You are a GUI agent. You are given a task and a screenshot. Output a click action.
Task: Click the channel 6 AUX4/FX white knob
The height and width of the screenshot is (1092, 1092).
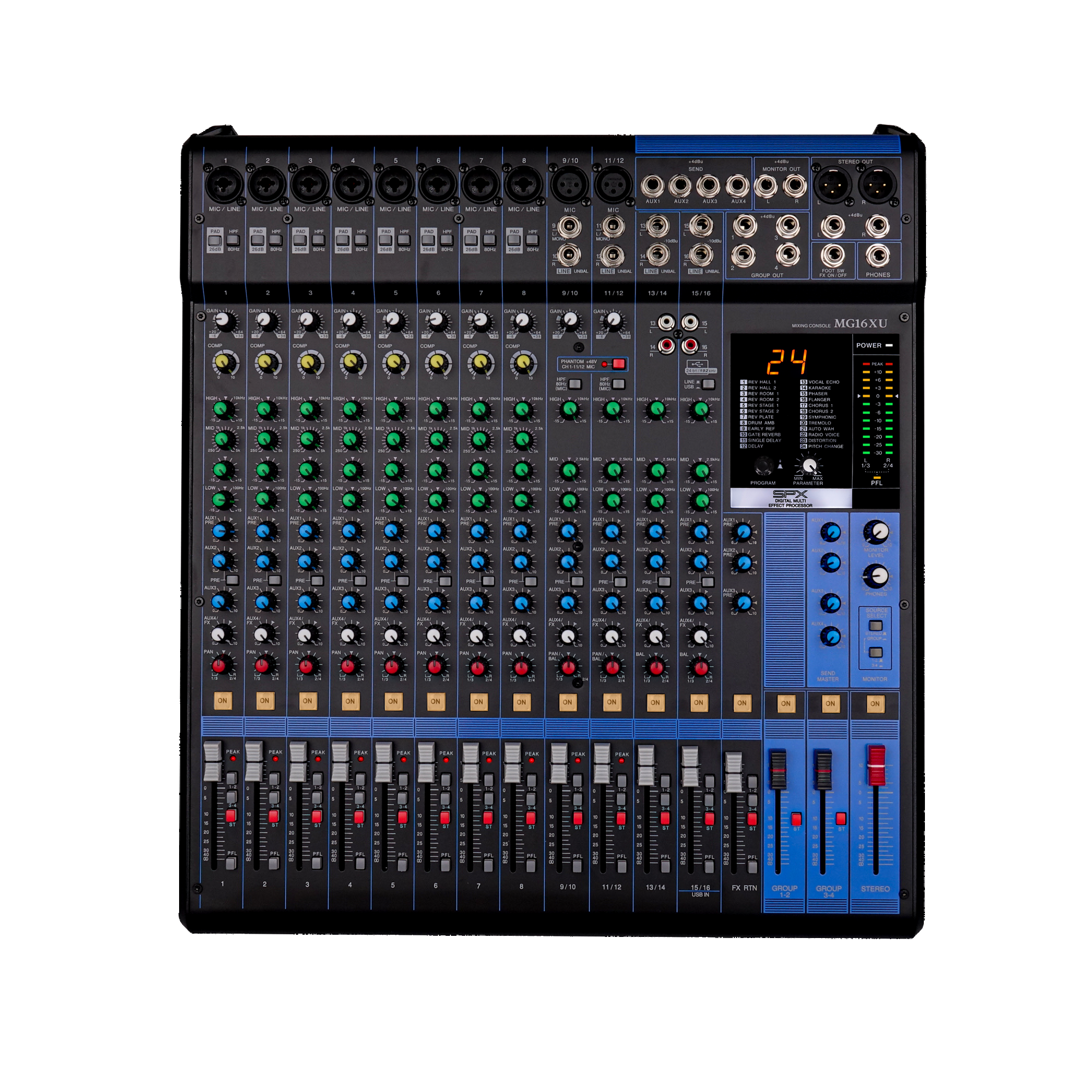434,636
